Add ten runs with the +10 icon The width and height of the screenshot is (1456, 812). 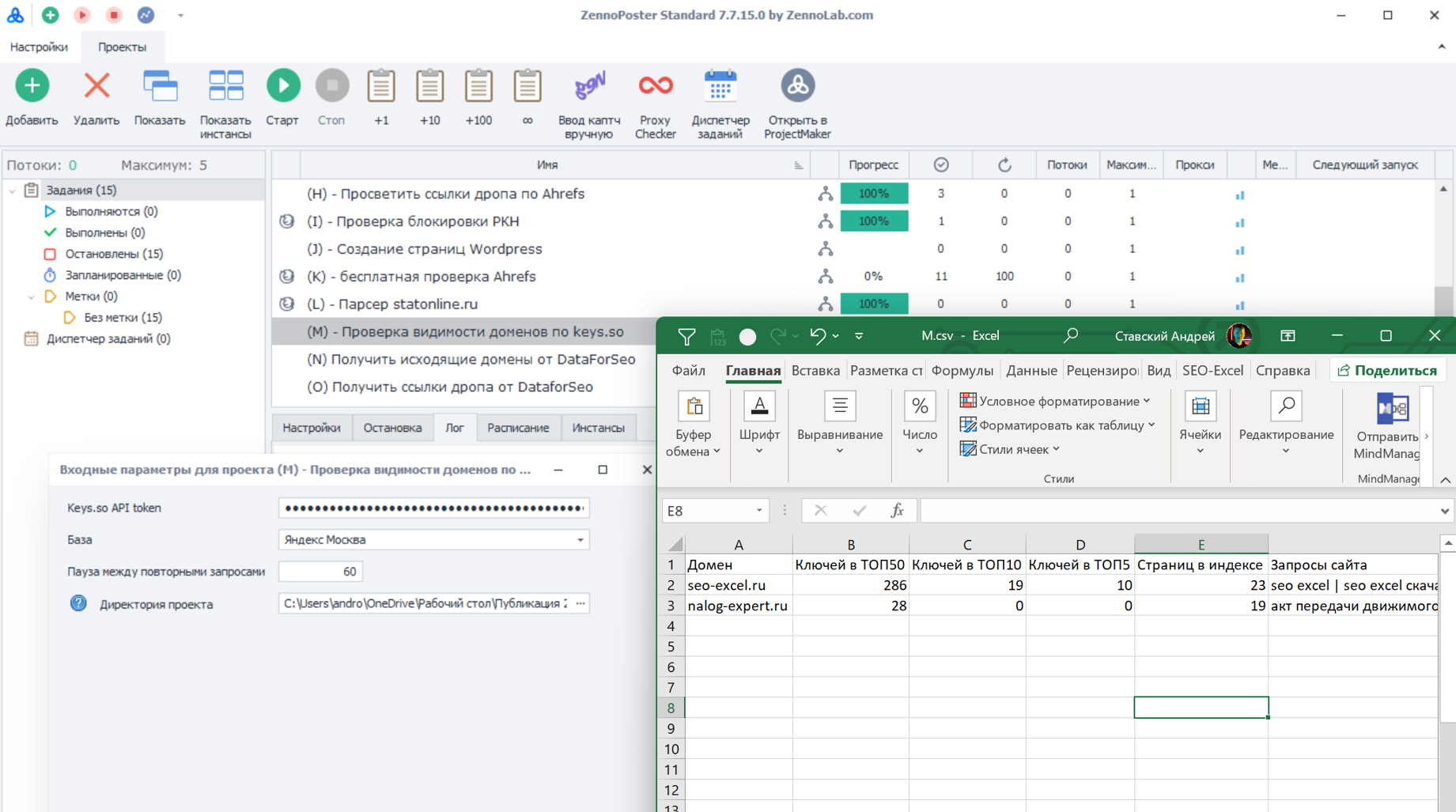click(430, 85)
